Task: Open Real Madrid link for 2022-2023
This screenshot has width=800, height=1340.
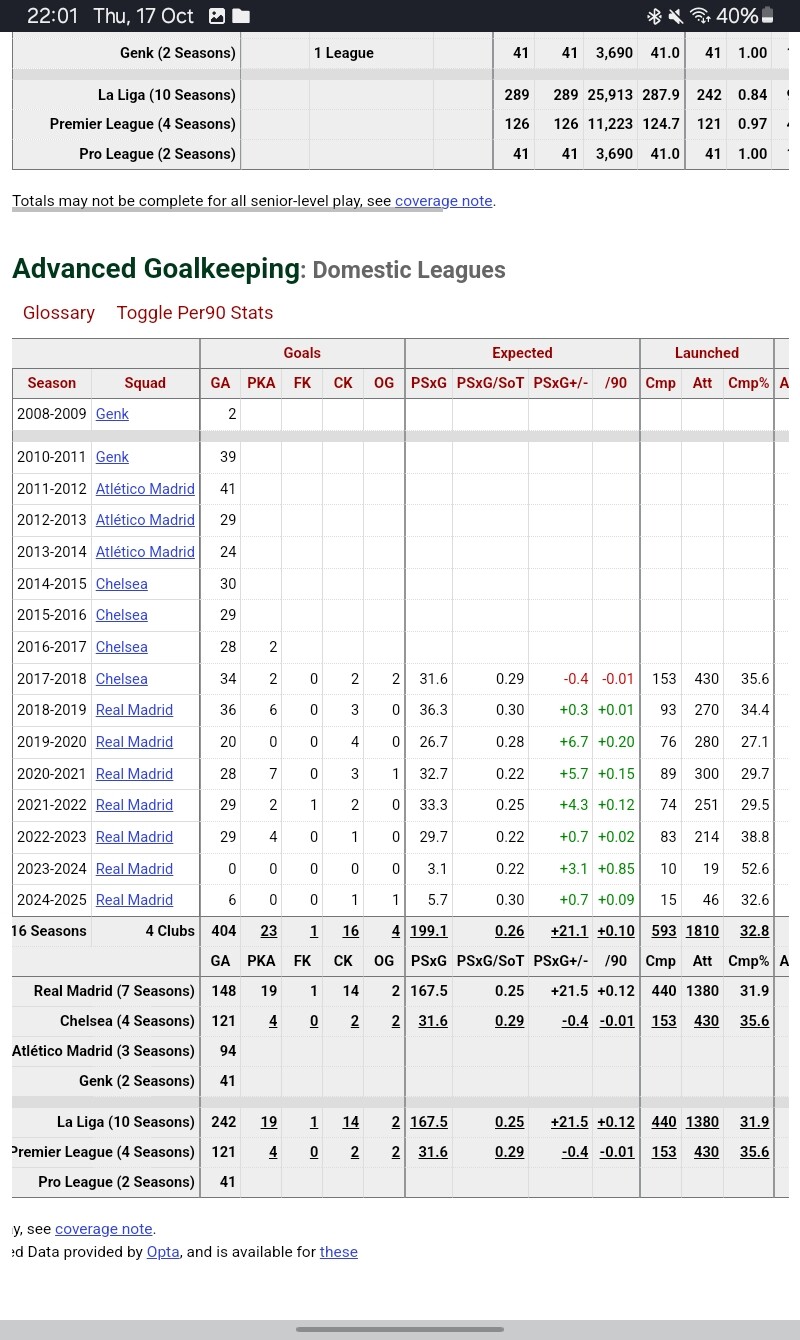Action: [x=134, y=837]
